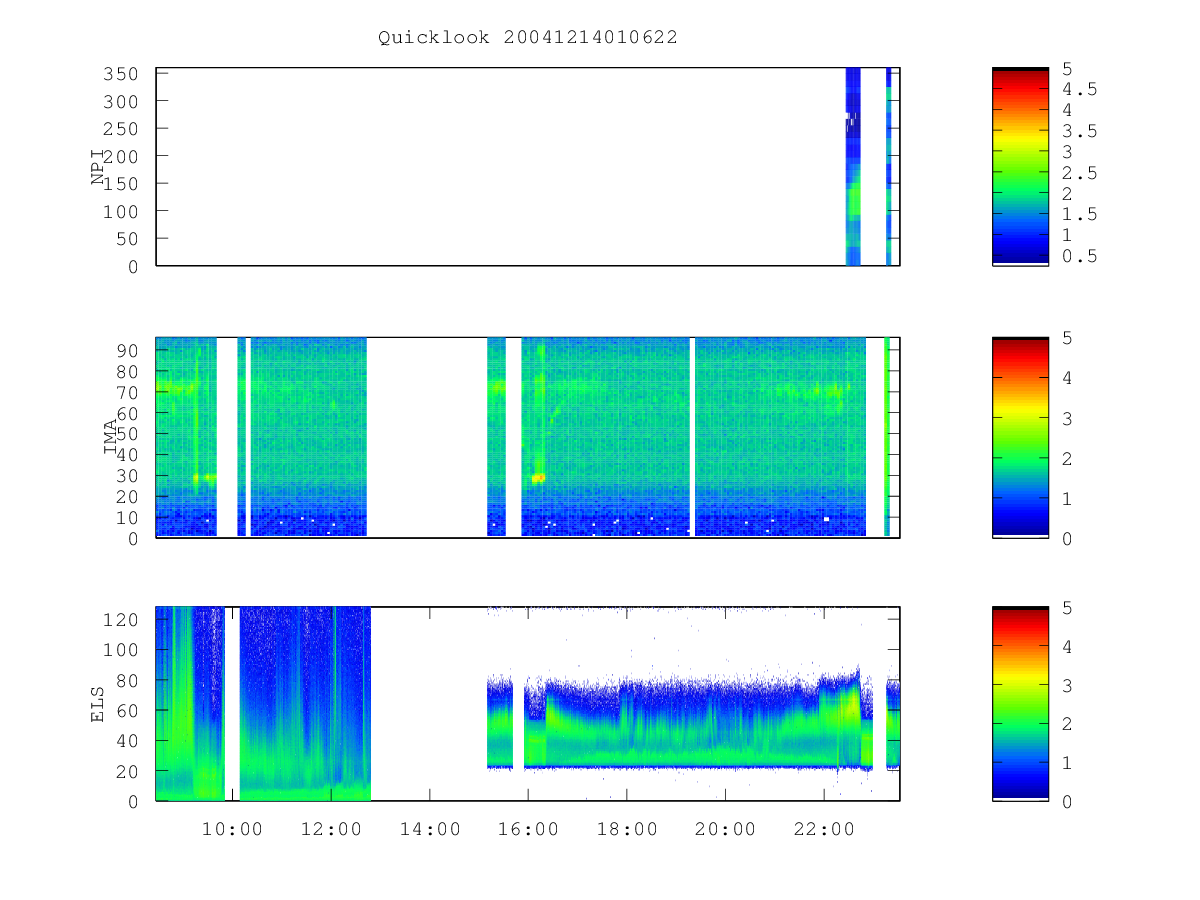The height and width of the screenshot is (900, 1200).
Task: Click the NPI color scale bar
Action: [1020, 166]
